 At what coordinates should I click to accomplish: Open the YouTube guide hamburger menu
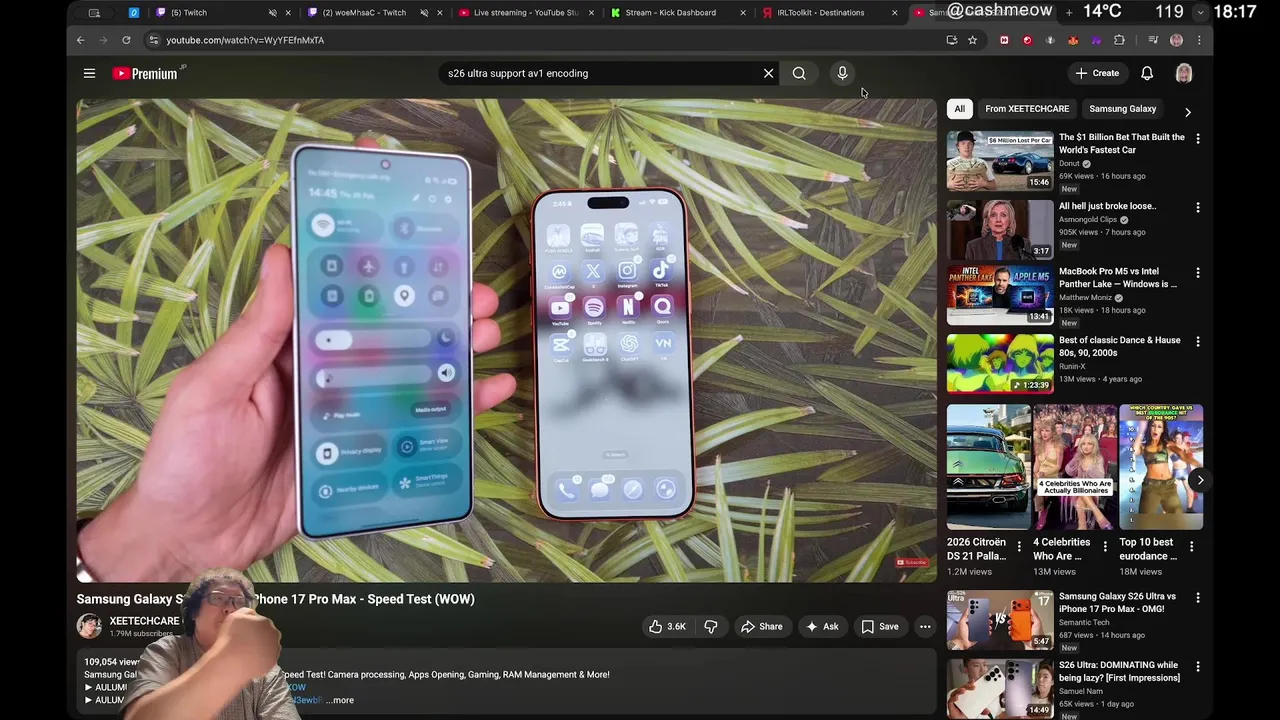[89, 73]
